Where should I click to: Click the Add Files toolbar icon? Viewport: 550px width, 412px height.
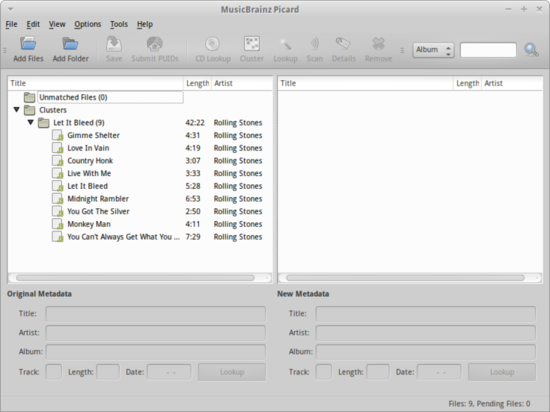28,44
